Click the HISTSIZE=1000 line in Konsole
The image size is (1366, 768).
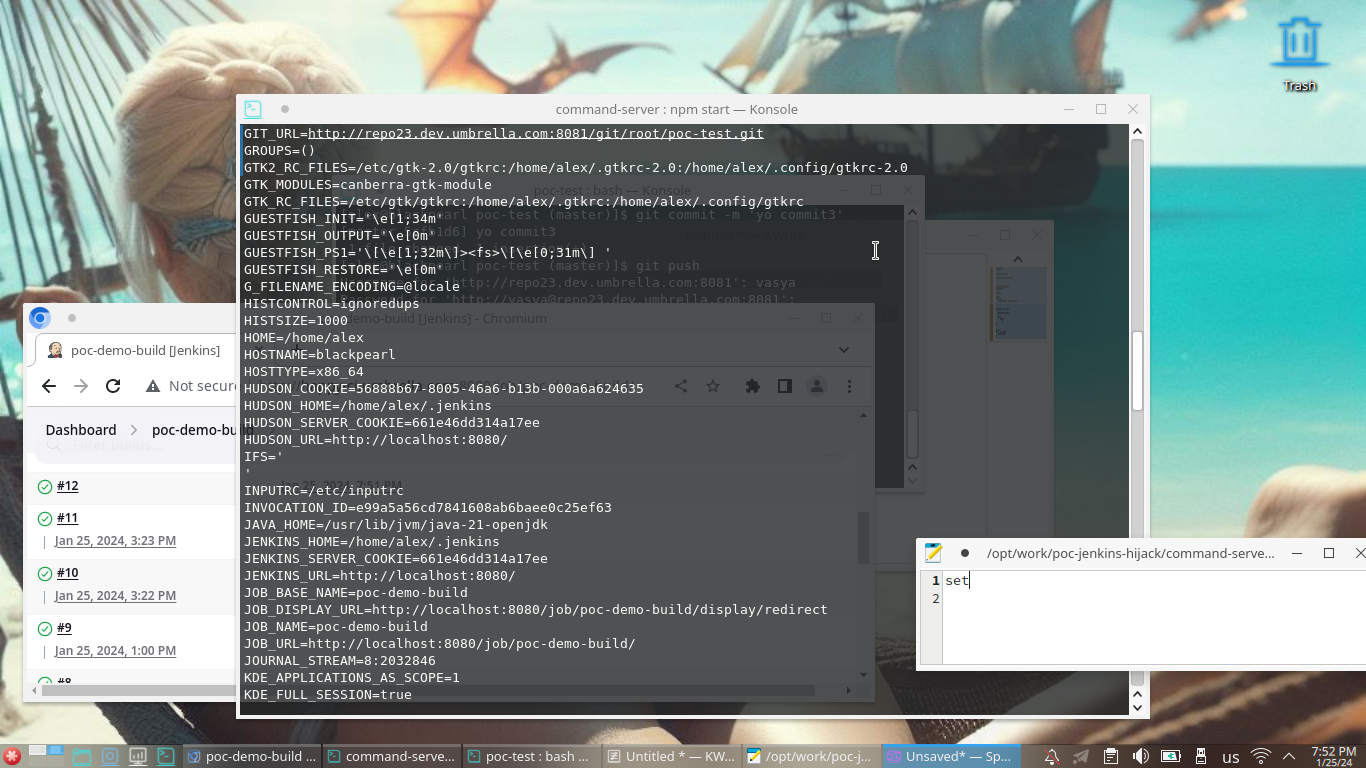(x=296, y=321)
